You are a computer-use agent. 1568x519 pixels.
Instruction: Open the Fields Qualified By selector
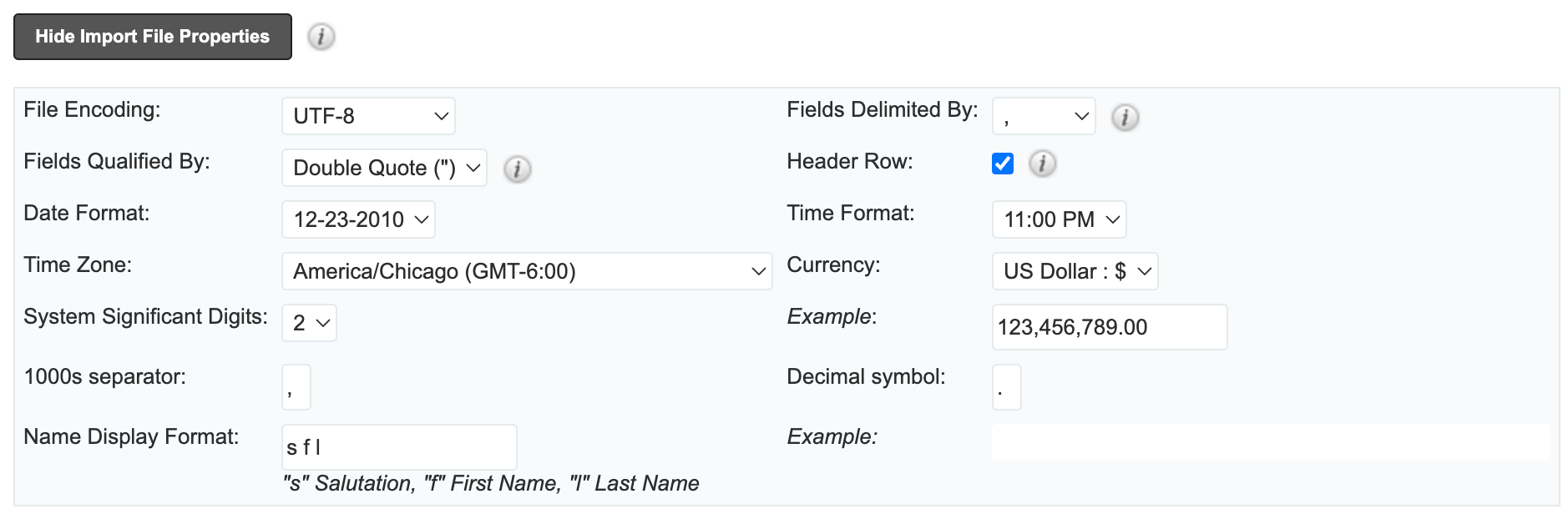click(384, 167)
